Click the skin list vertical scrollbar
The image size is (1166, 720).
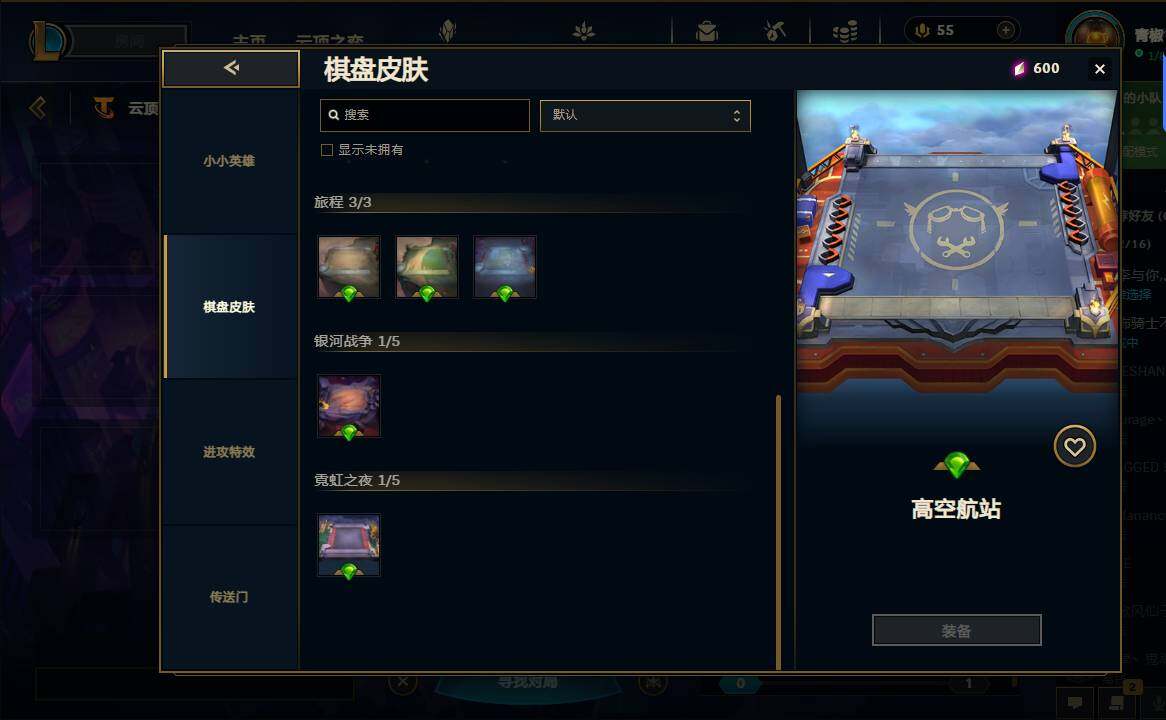(x=778, y=532)
